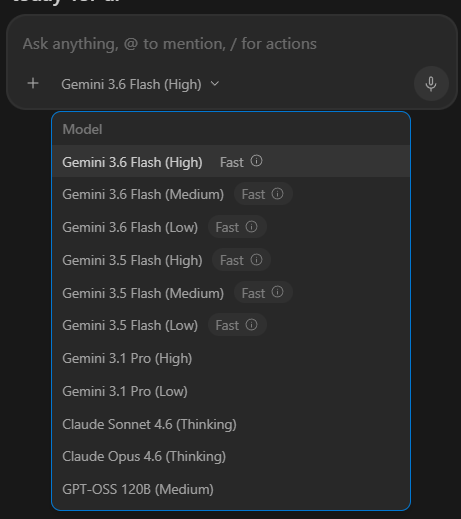Image resolution: width=461 pixels, height=519 pixels.
Task: Click the microphone voice input icon
Action: 431,84
